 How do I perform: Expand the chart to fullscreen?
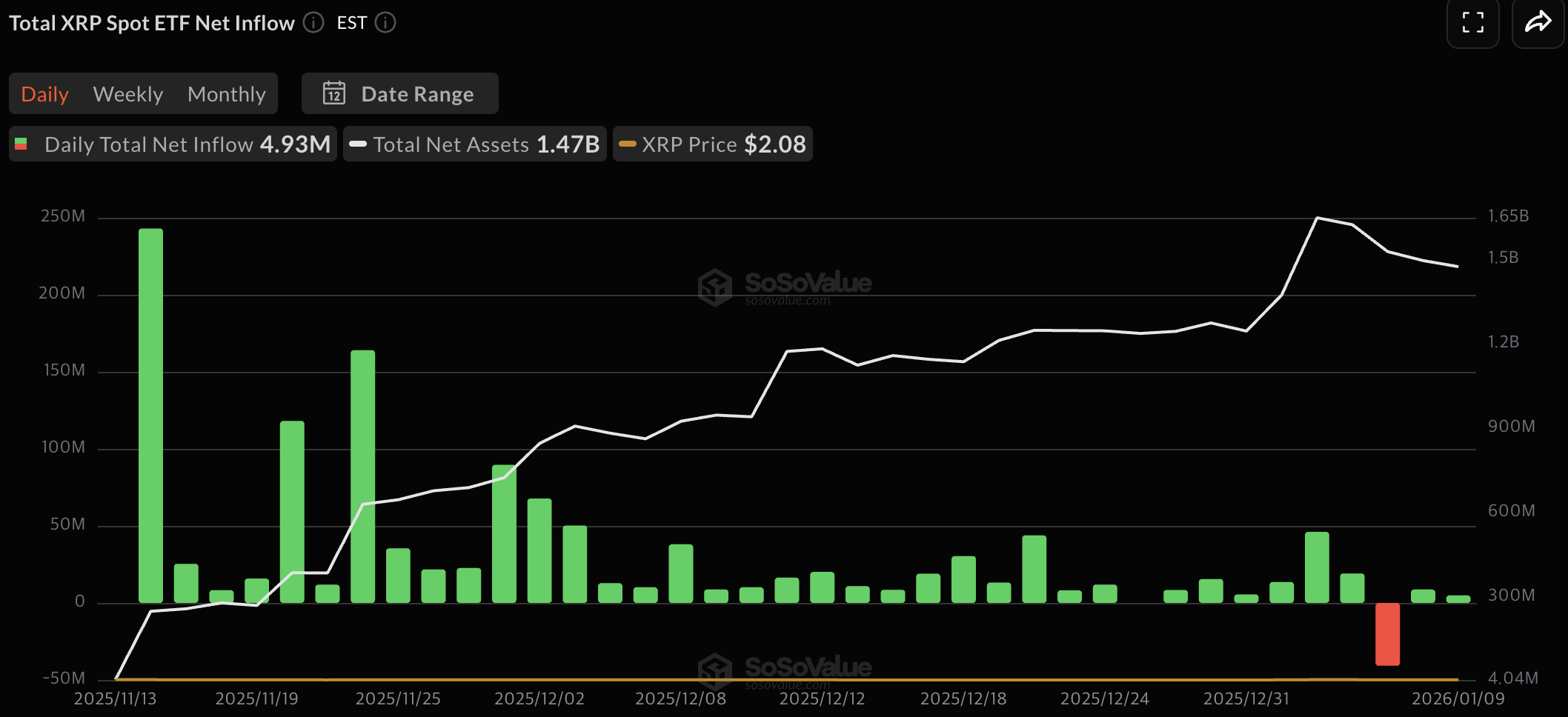(x=1473, y=23)
